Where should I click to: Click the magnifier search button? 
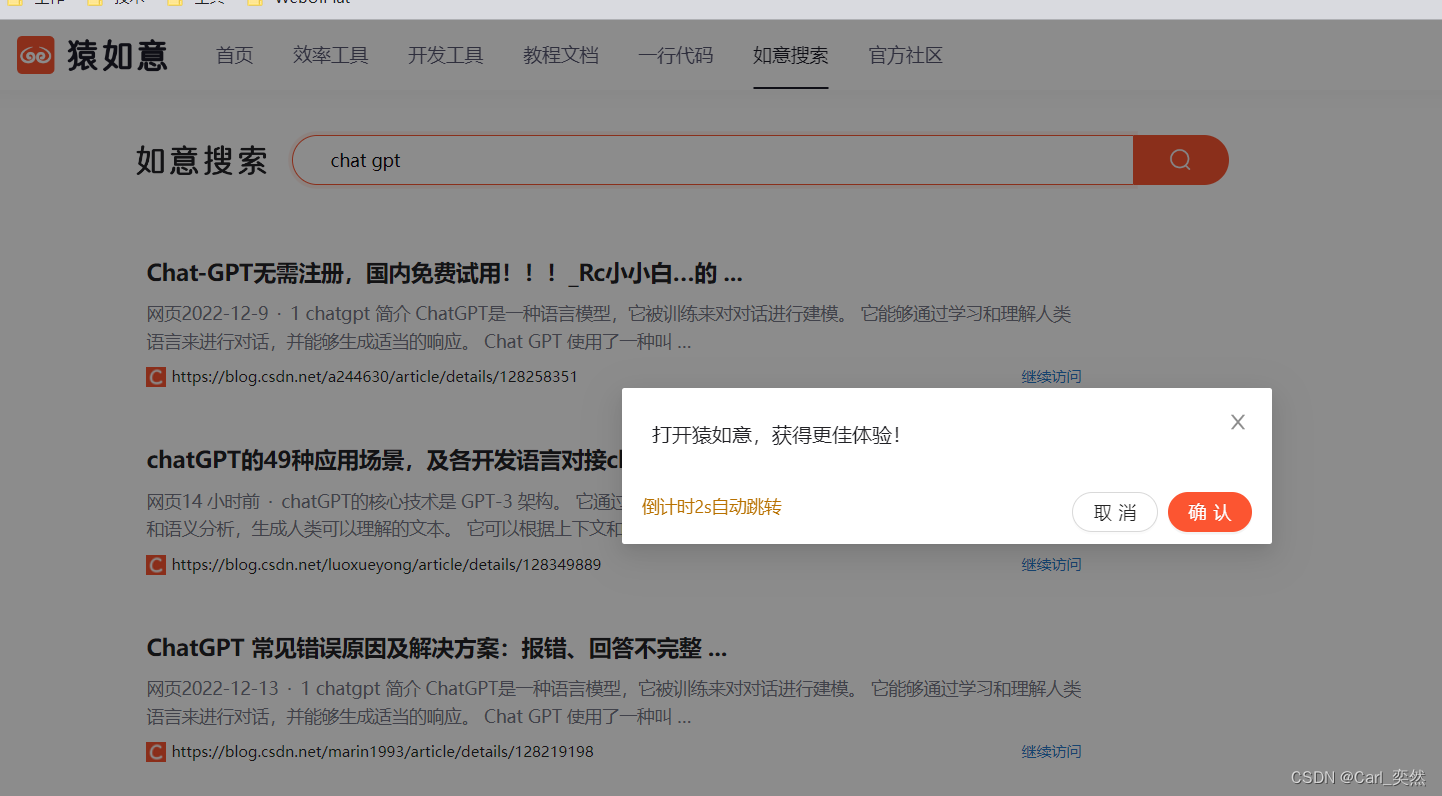[x=1180, y=160]
